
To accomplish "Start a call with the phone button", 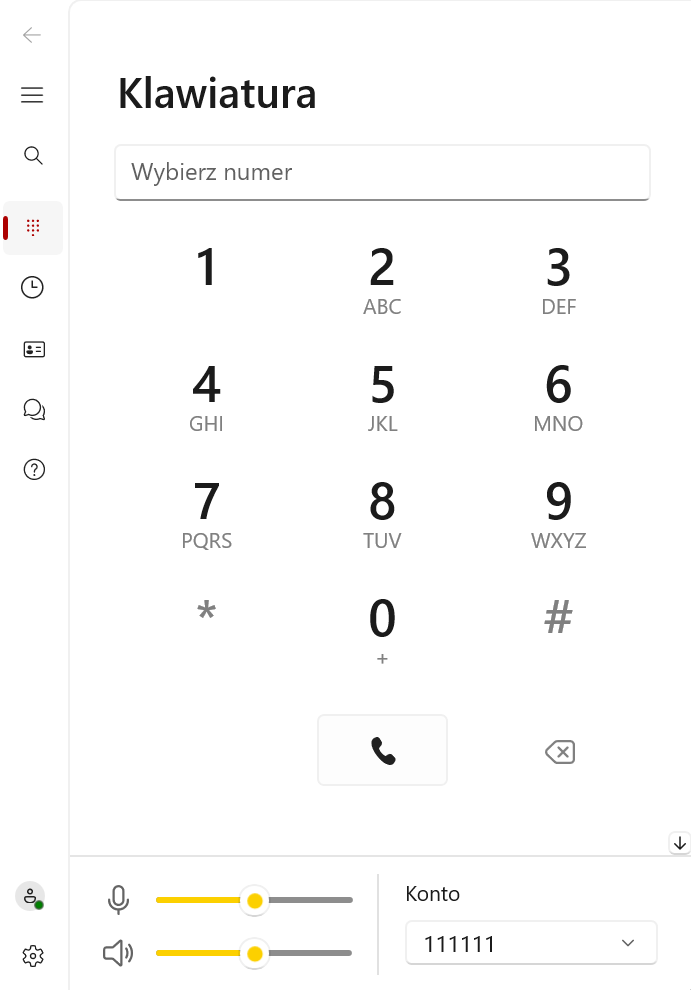I will click(x=382, y=750).
